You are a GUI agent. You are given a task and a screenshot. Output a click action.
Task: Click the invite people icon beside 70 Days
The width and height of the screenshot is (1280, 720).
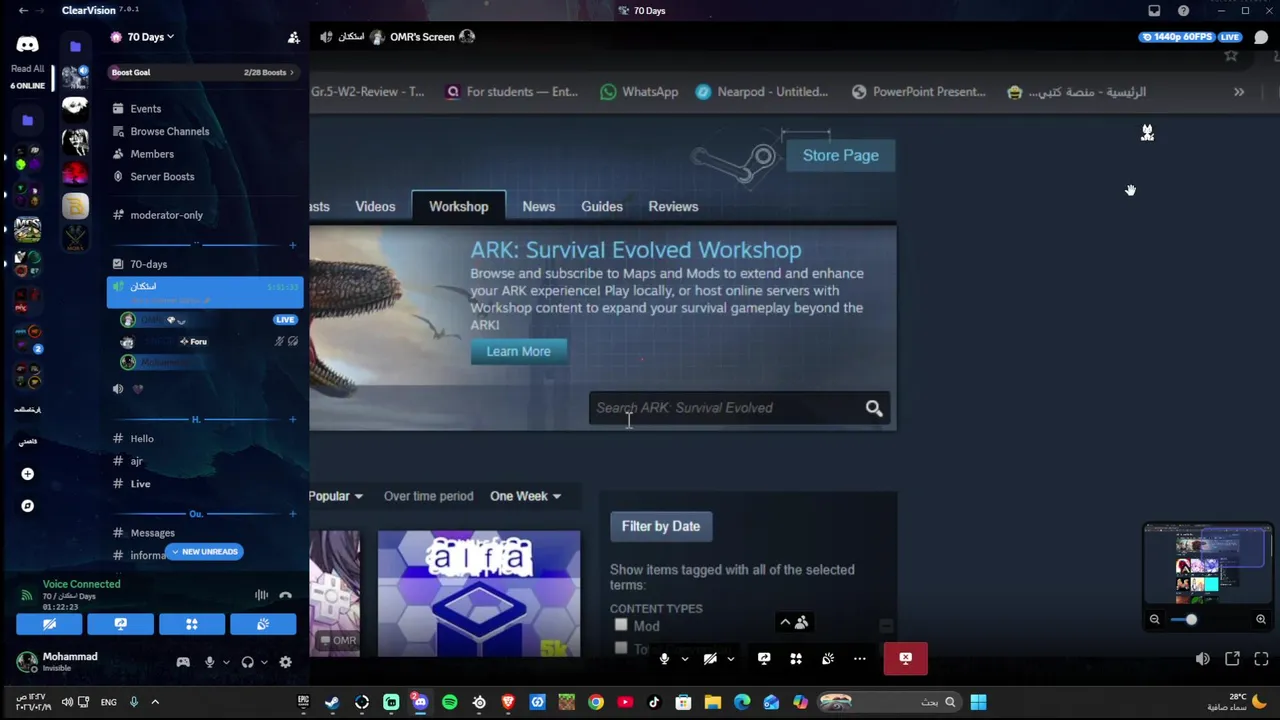pos(293,37)
